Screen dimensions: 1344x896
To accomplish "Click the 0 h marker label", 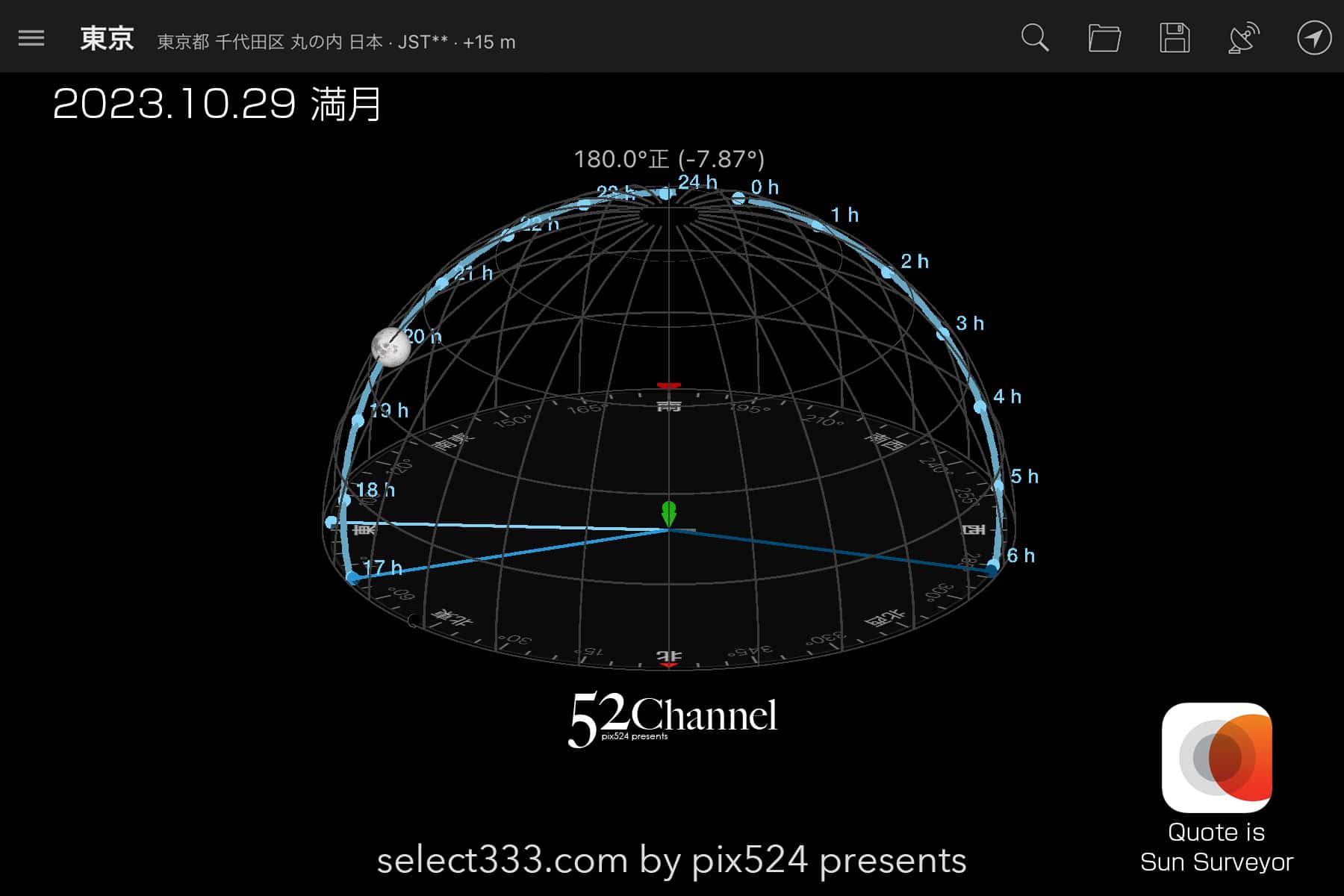I will pos(765,187).
